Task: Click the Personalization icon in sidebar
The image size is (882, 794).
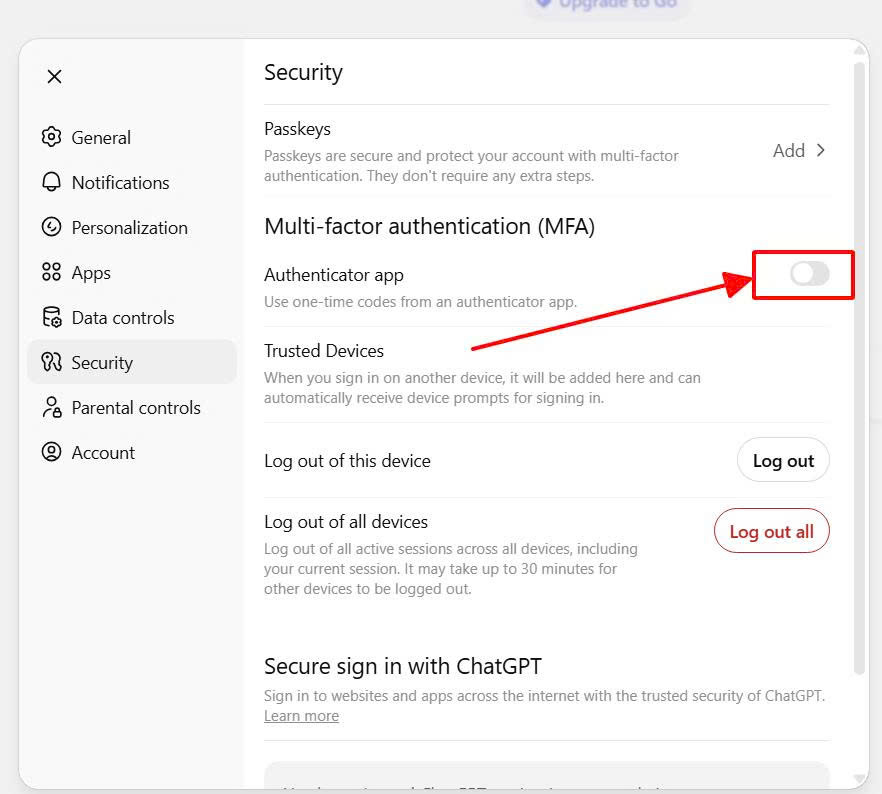Action: pos(51,227)
